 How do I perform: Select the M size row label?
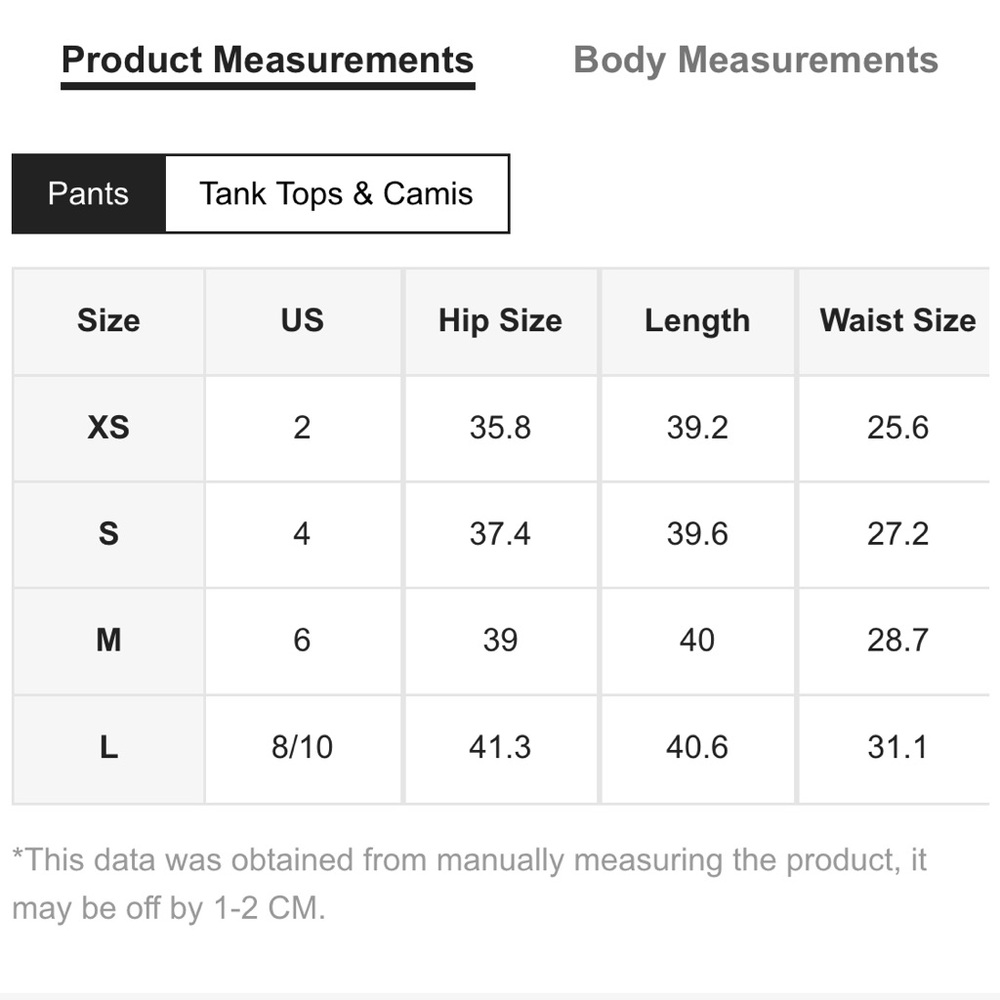click(108, 641)
